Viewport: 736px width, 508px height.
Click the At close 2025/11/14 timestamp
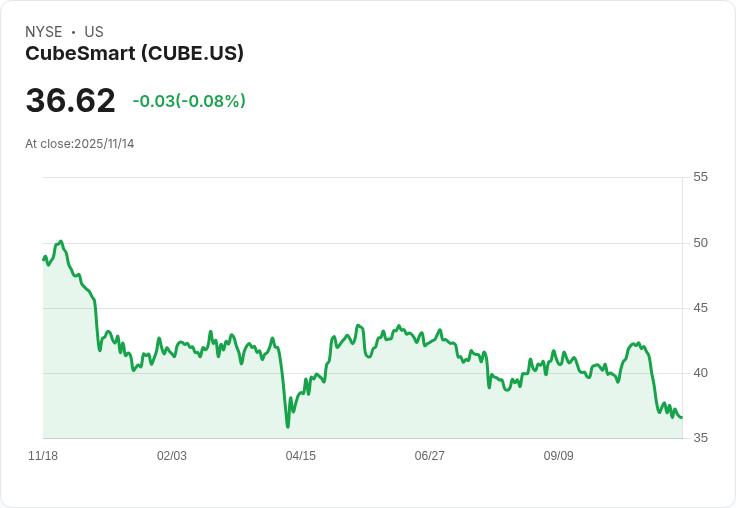click(x=80, y=144)
